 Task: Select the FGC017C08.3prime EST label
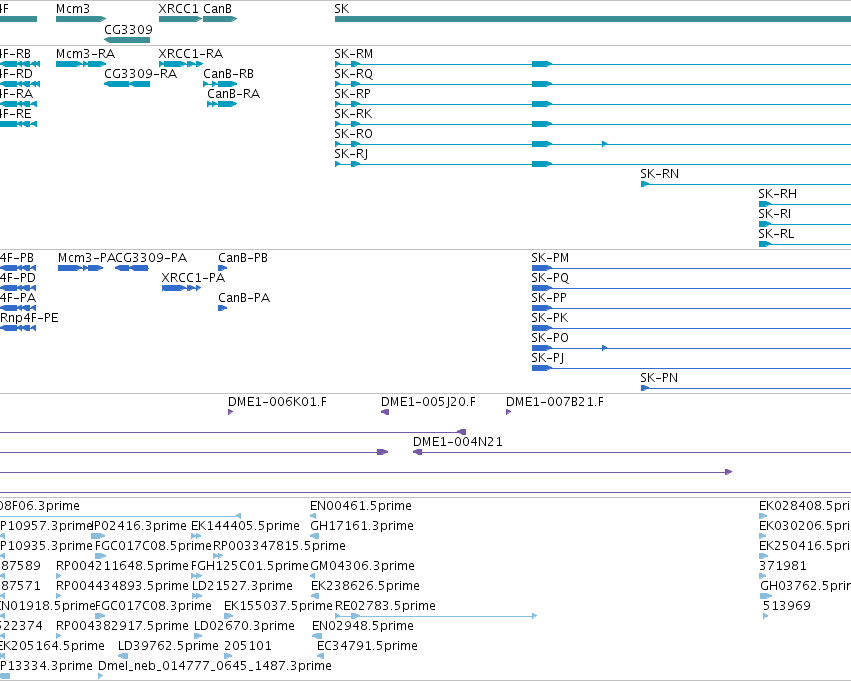(153, 606)
